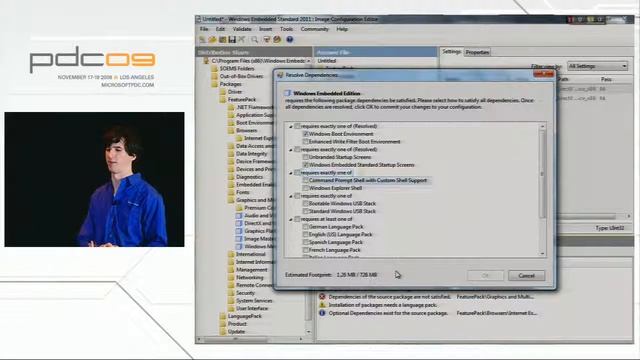Viewport: 640px width, 360px height.
Task: Collapse the group containing USB Stack options
Action: pyautogui.click(x=291, y=196)
